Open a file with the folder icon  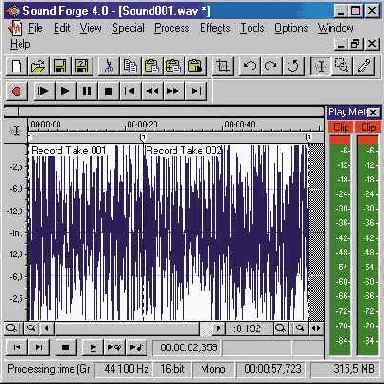pyautogui.click(x=38, y=66)
